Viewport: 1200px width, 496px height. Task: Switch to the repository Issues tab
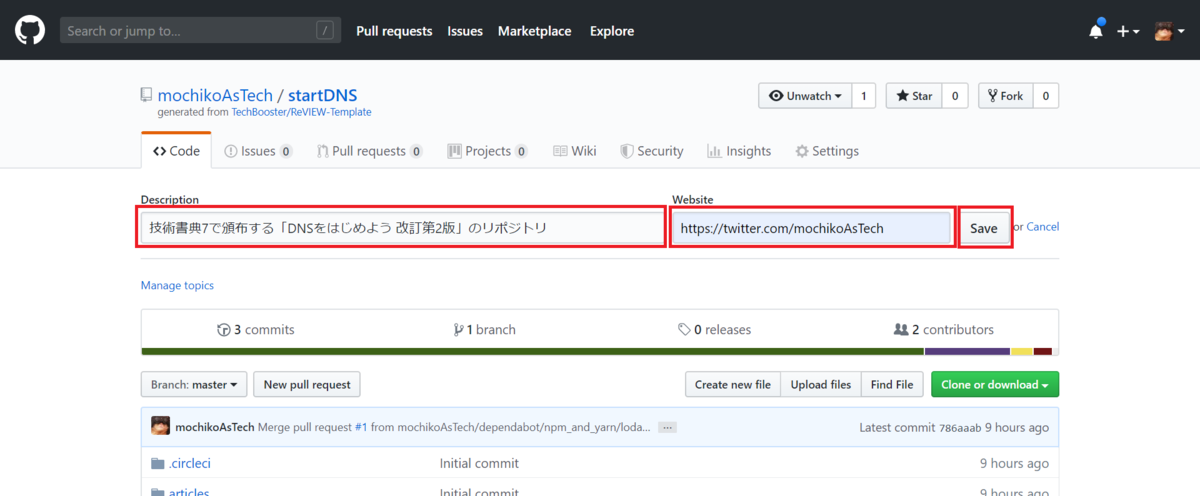[259, 151]
